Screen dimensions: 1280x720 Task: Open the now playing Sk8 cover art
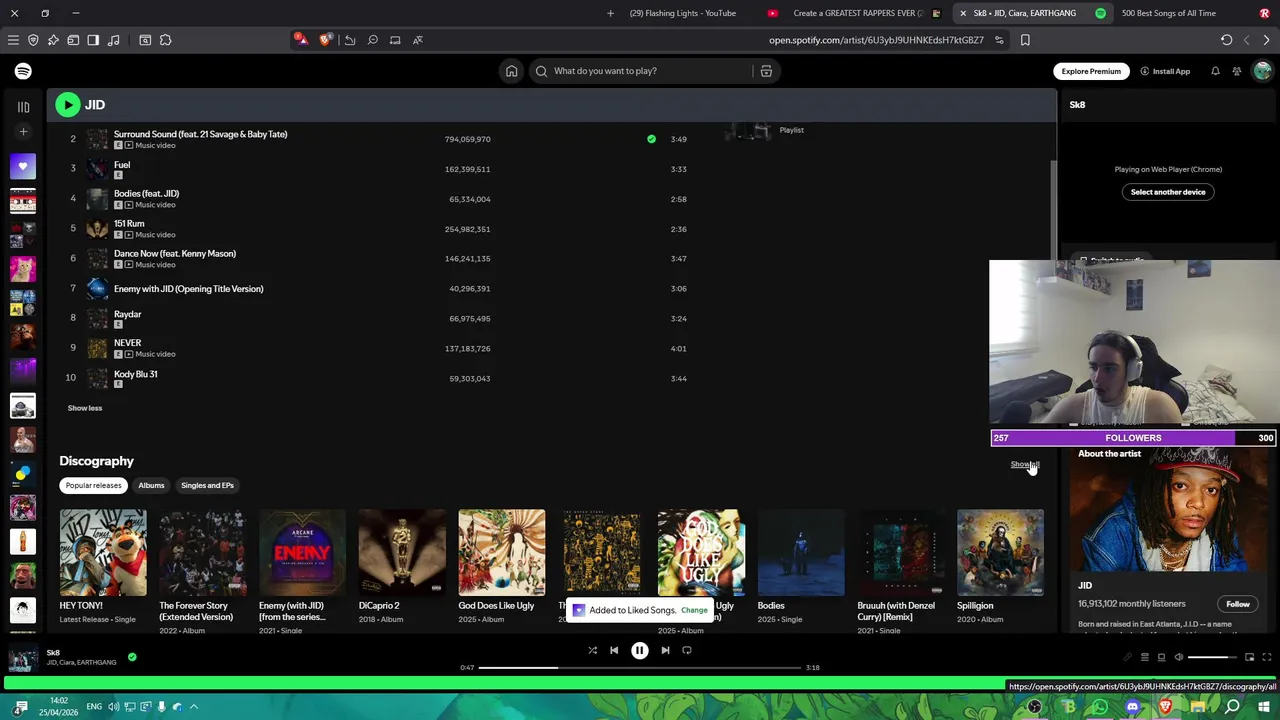[x=23, y=658]
